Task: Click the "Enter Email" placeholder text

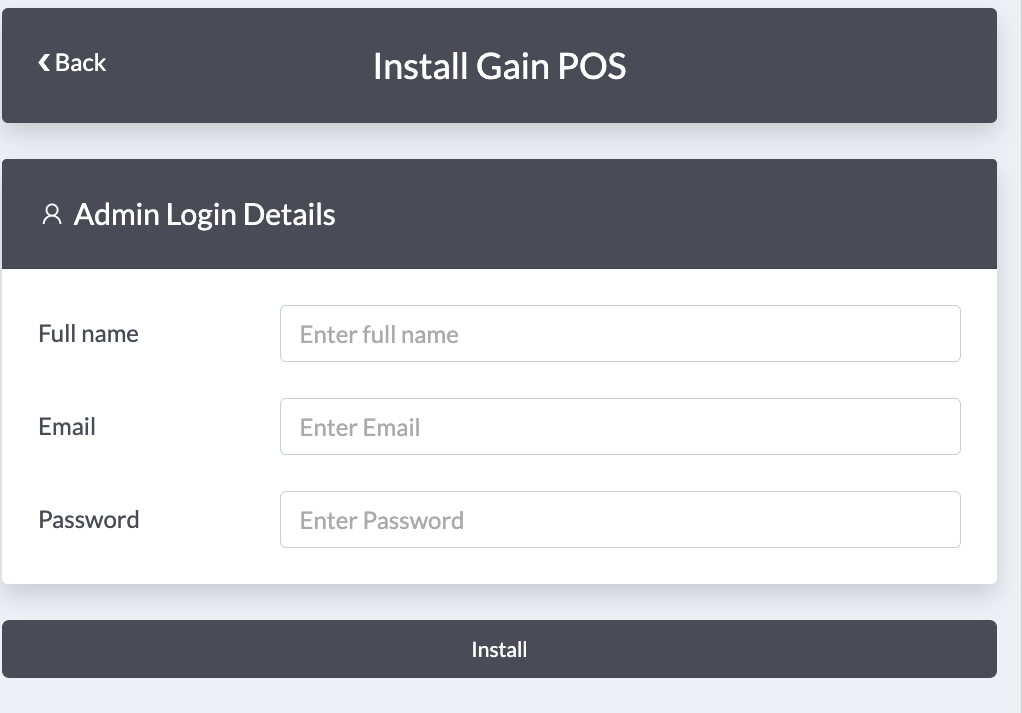Action: coord(360,428)
